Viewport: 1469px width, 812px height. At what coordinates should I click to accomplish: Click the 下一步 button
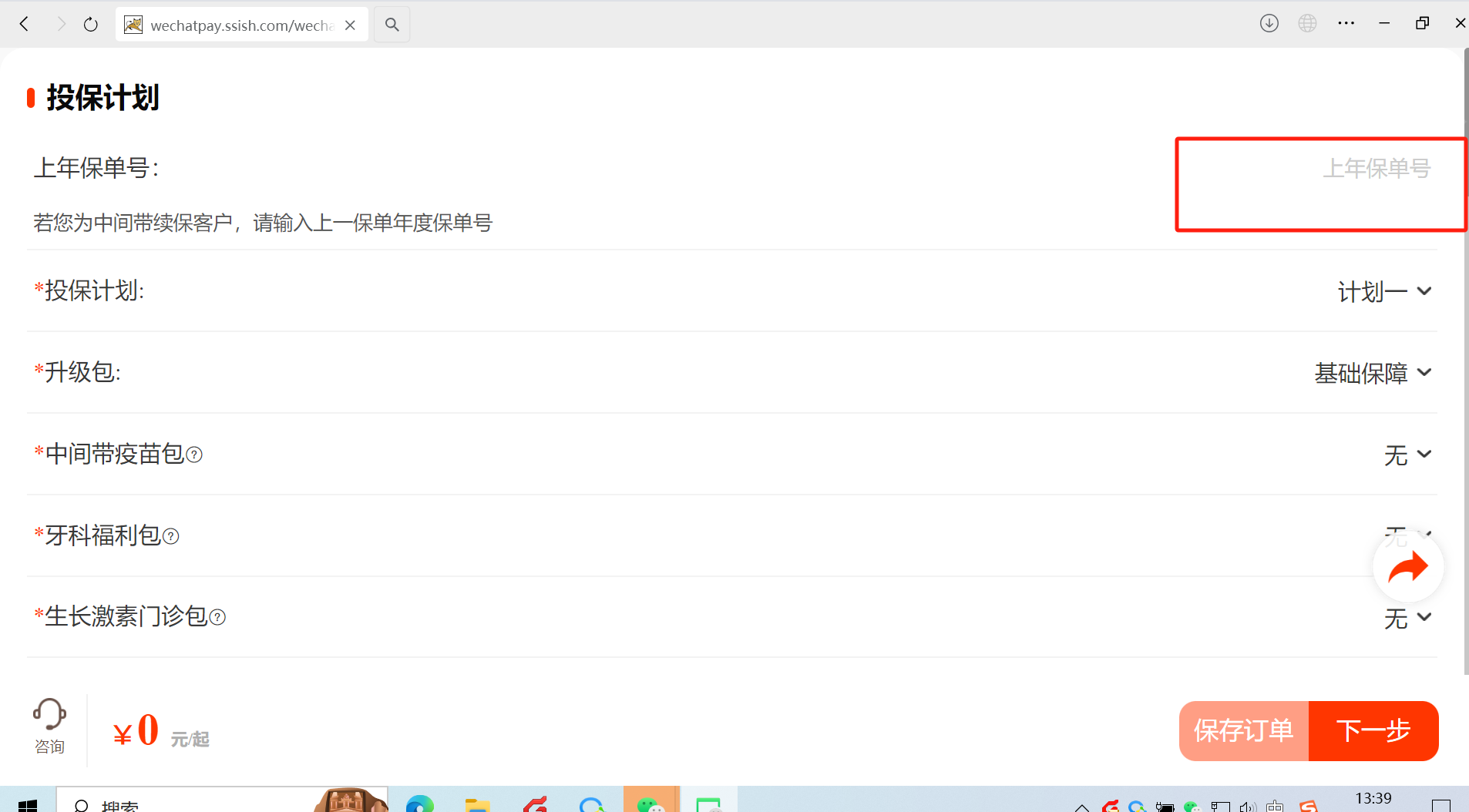1373,730
